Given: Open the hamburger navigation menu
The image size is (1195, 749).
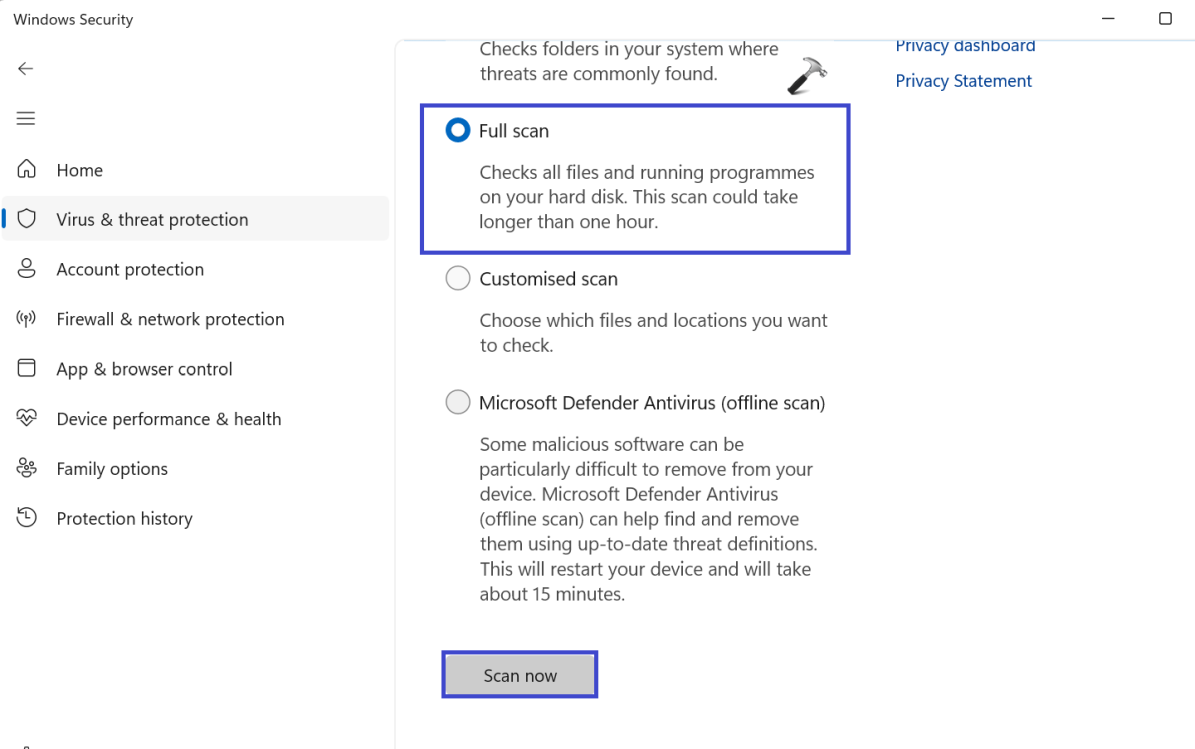Looking at the screenshot, I should (x=26, y=119).
